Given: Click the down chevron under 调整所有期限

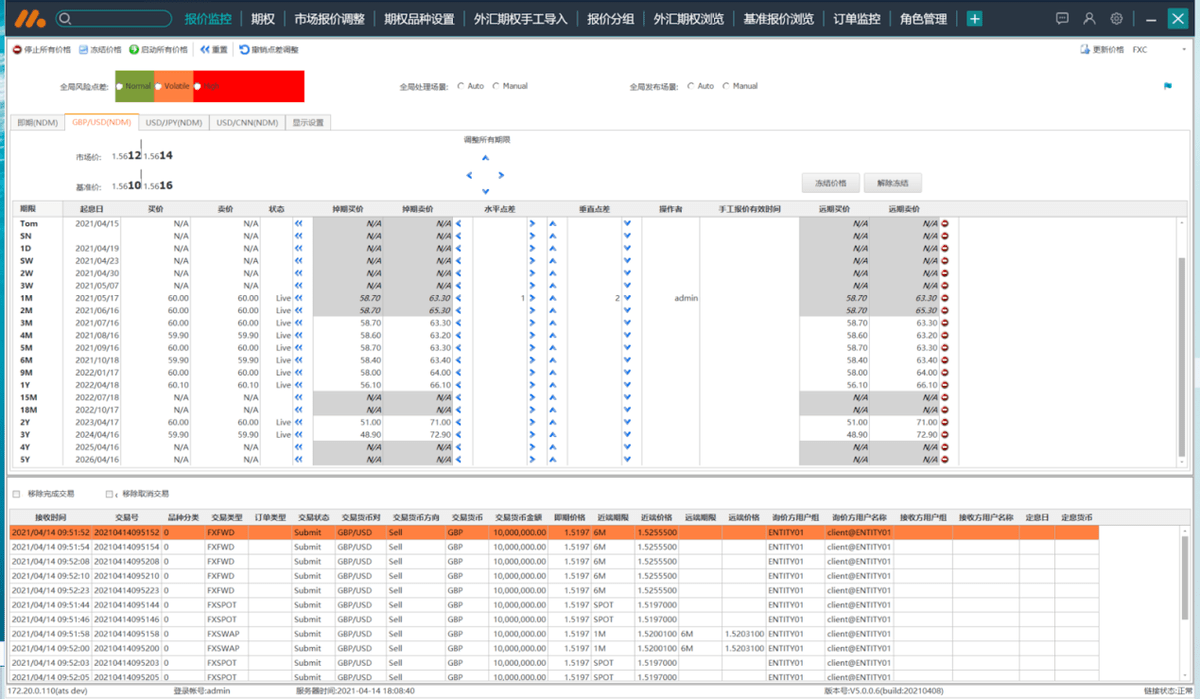Looking at the screenshot, I should point(486,191).
